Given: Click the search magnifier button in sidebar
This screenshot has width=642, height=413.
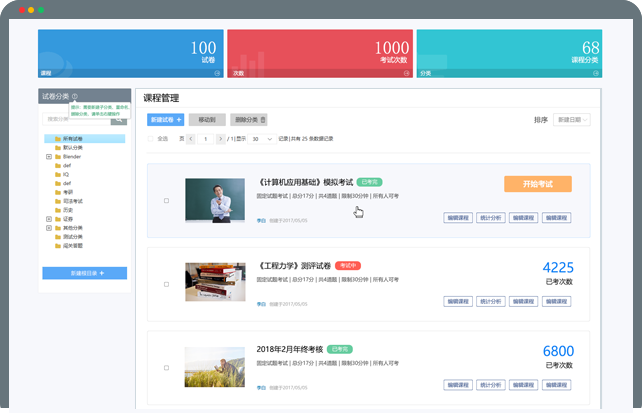Looking at the screenshot, I should (x=122, y=119).
